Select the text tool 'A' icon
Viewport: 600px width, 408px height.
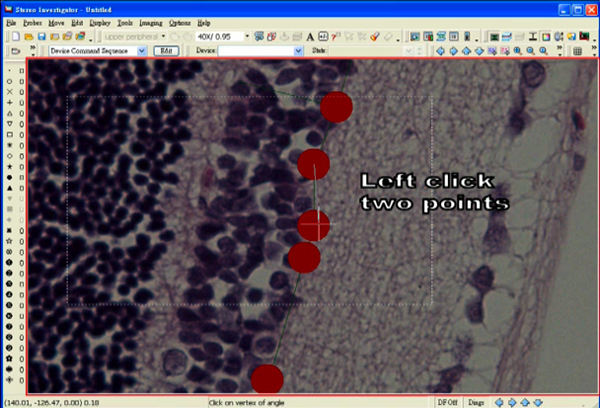point(311,36)
